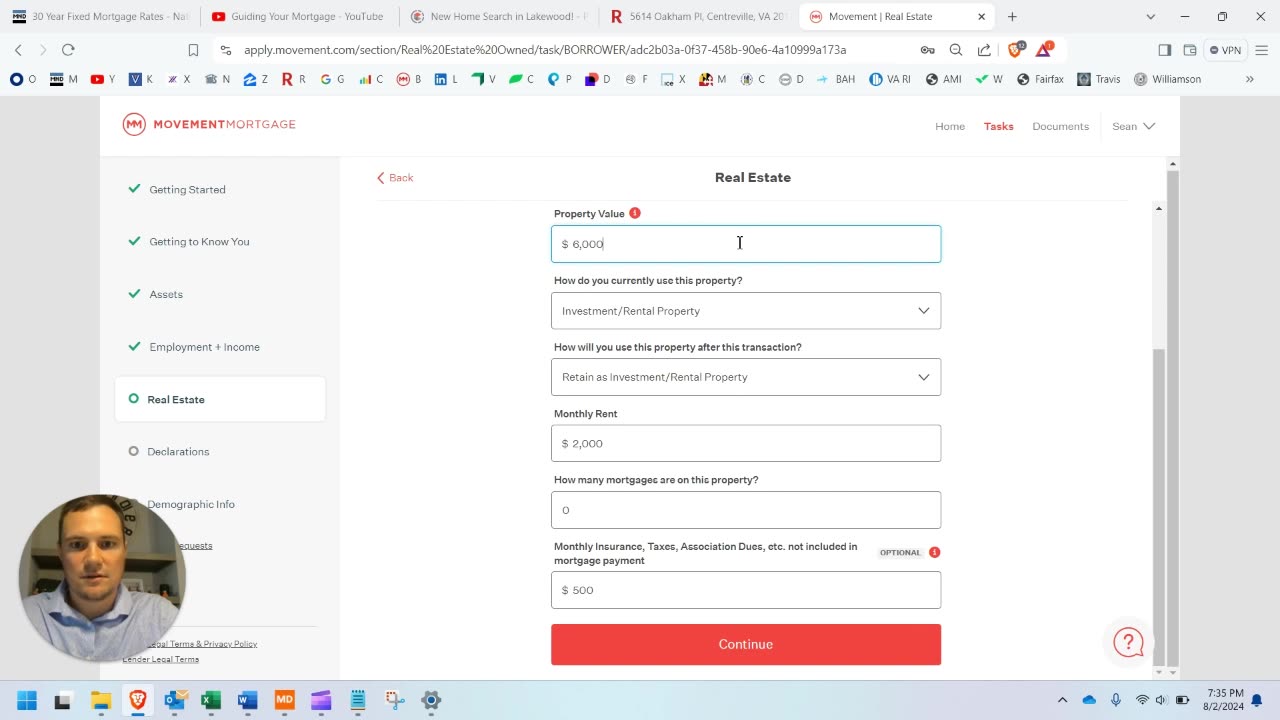Show more bookmarks with the double chevron

[1250, 79]
